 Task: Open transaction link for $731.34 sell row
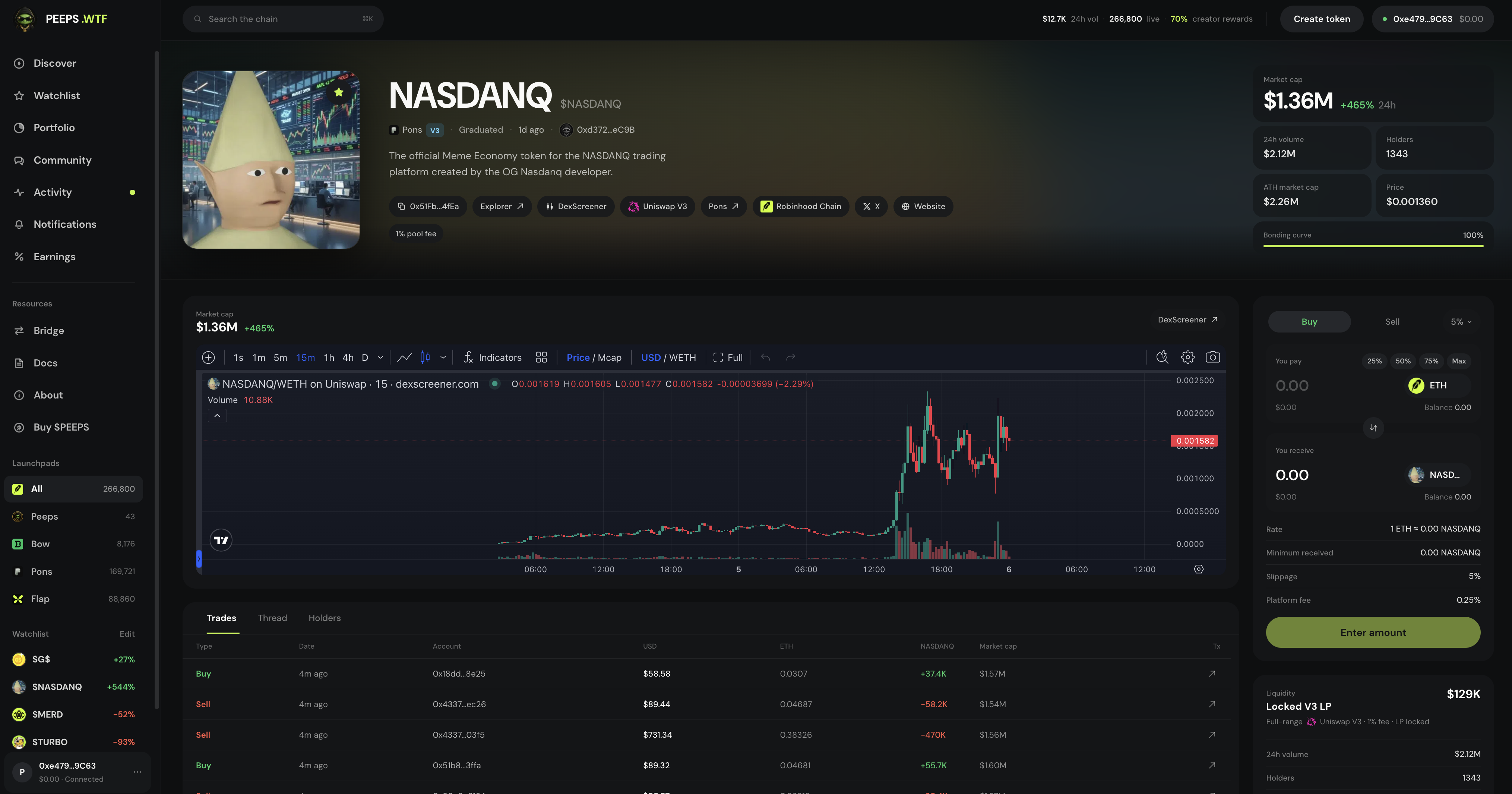[x=1212, y=735]
